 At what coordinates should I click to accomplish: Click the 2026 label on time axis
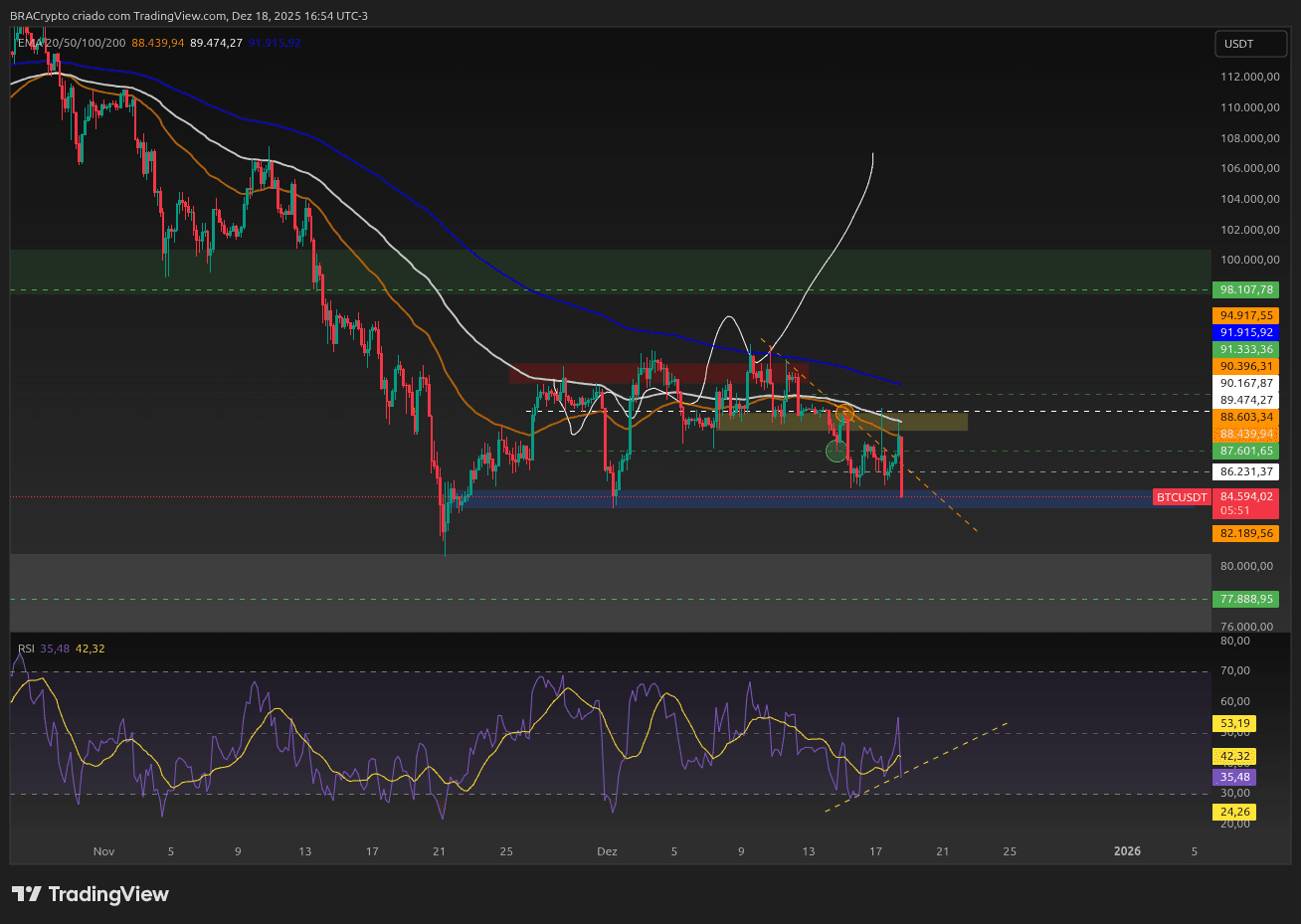[x=1127, y=851]
